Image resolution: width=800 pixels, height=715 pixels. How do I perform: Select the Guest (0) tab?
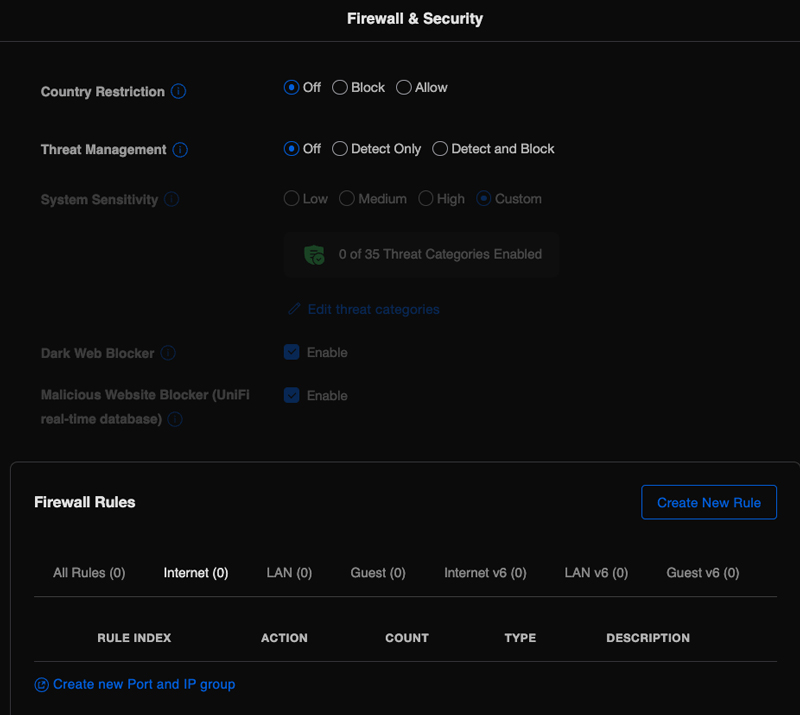click(378, 573)
